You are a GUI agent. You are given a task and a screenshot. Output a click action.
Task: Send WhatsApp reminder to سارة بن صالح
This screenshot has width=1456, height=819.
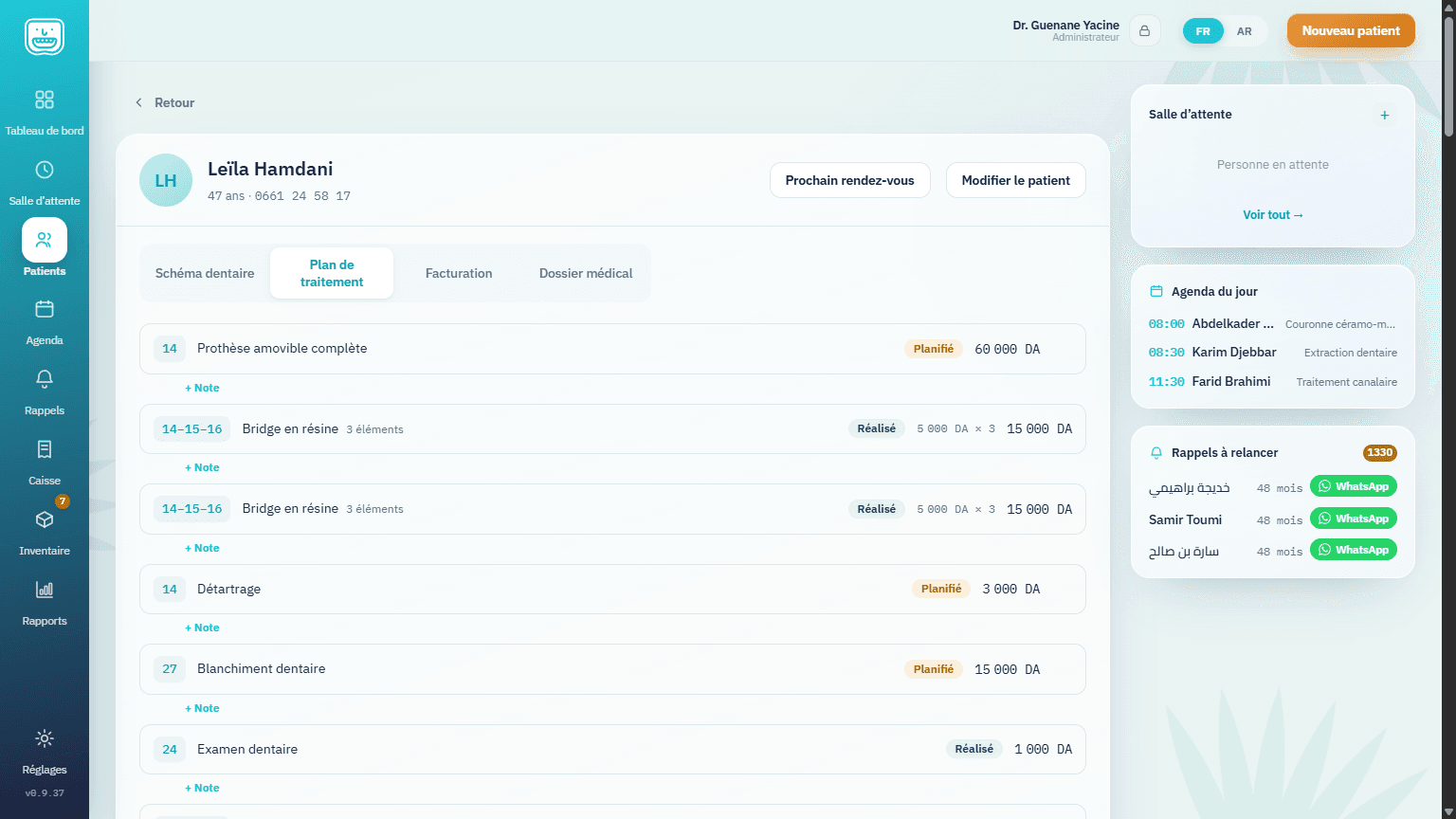pos(1354,550)
